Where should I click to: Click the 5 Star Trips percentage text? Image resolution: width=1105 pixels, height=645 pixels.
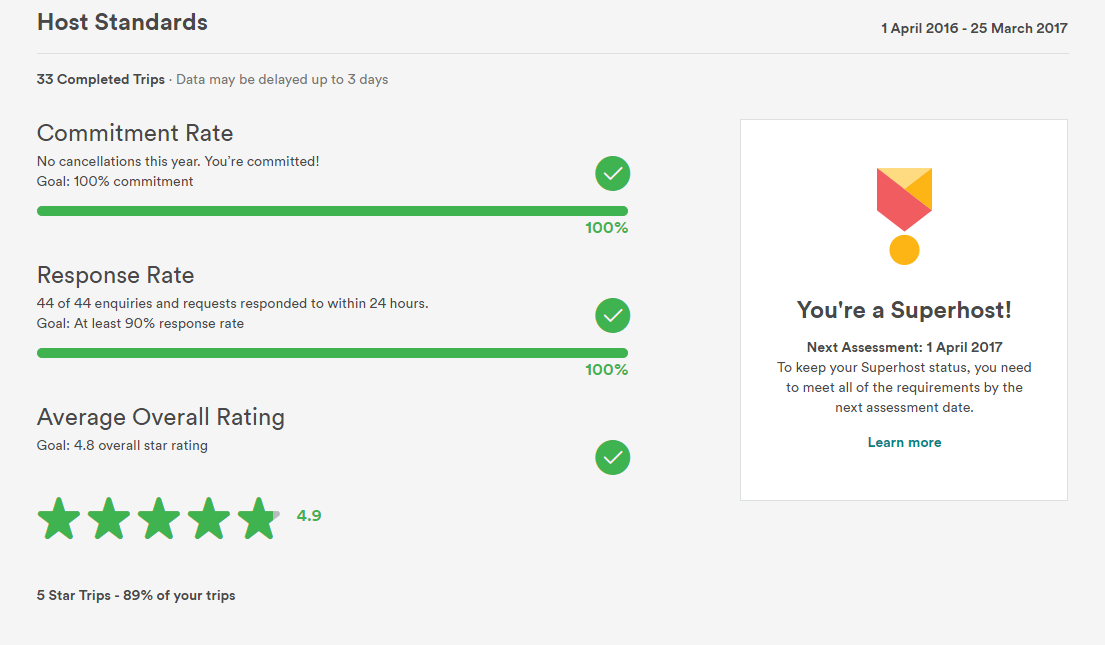tap(136, 595)
